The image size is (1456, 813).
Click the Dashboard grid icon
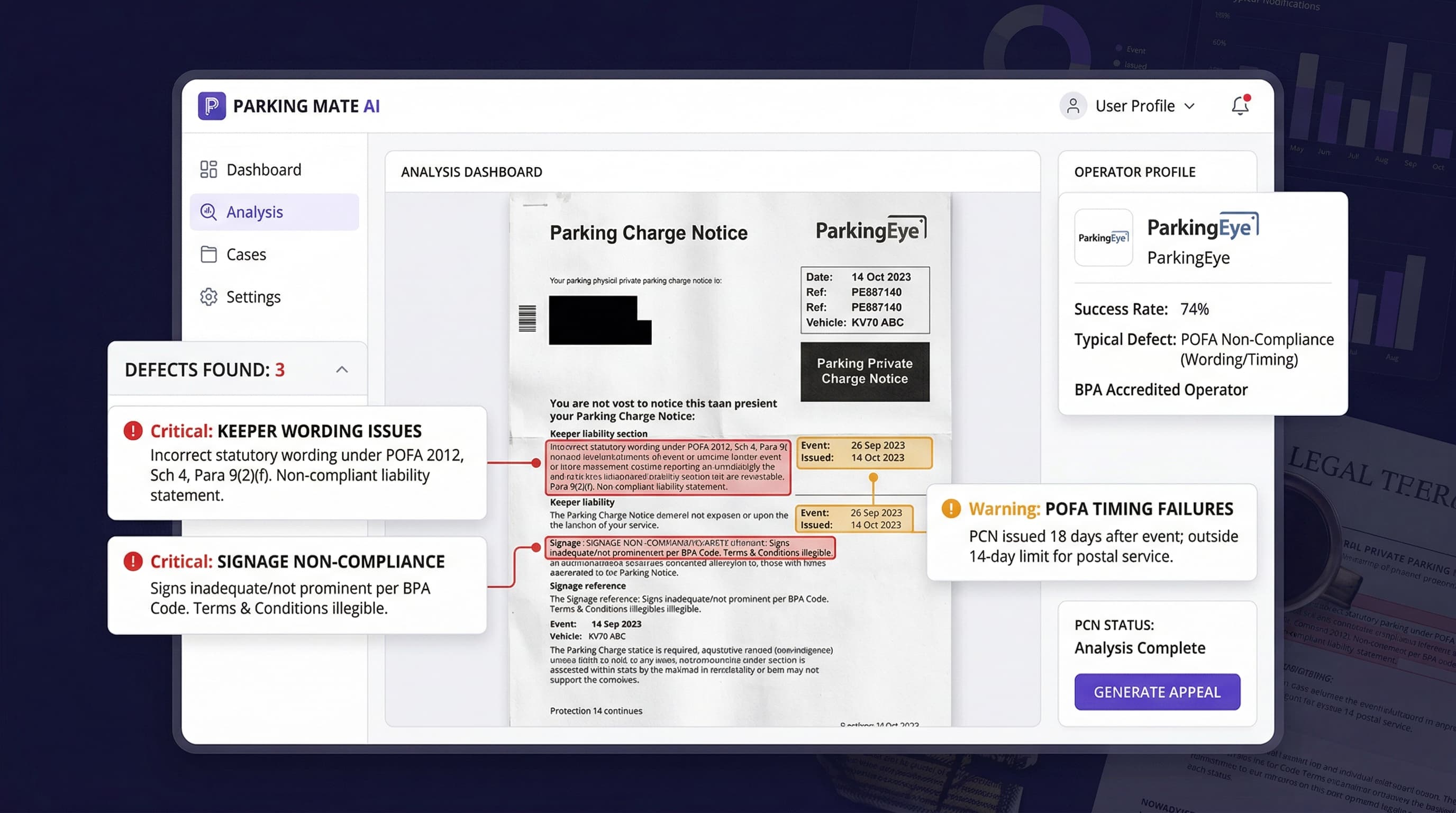coord(208,169)
